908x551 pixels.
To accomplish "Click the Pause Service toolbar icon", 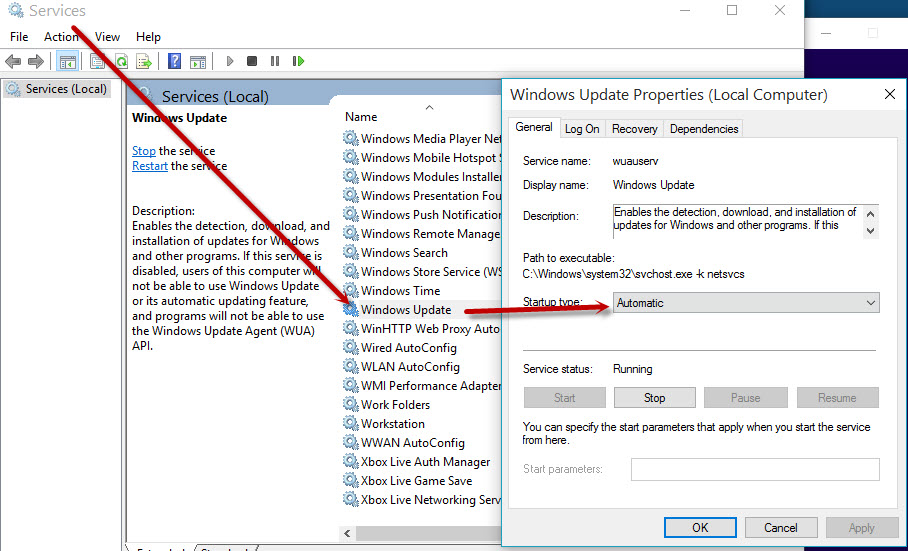I will 275,61.
